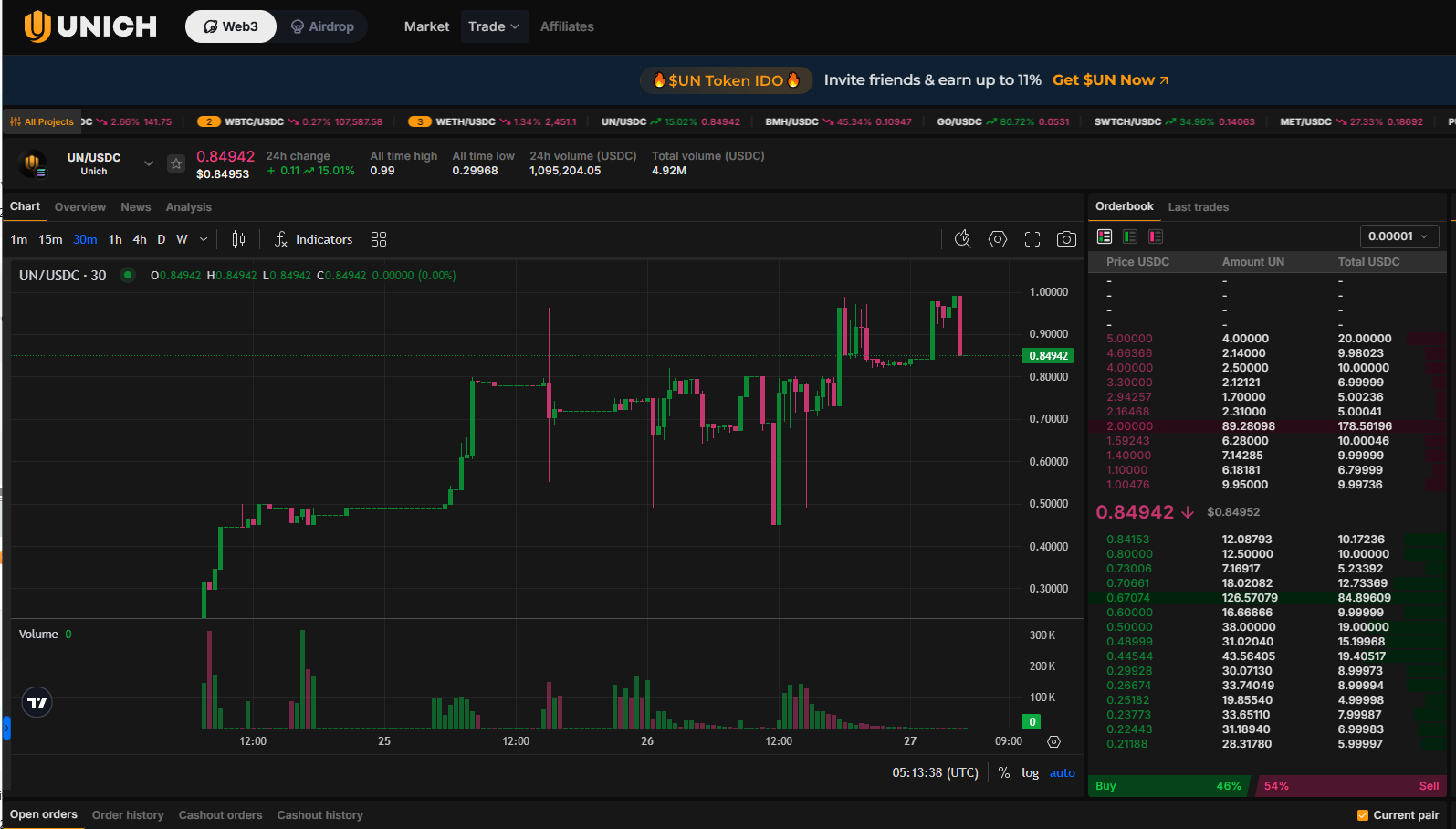Open orderbook precision 0.00001 dropdown
Screen dimensions: 1456x829
click(x=1399, y=236)
